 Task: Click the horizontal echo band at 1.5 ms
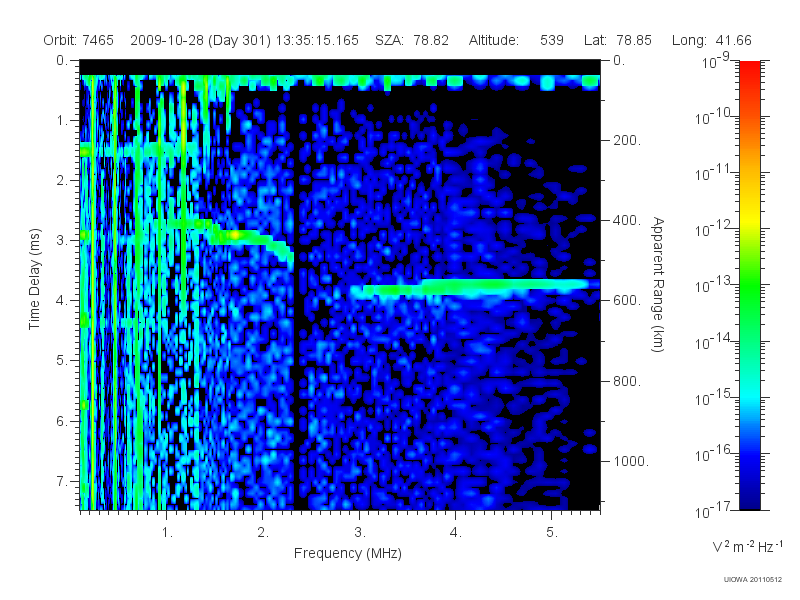(138, 150)
